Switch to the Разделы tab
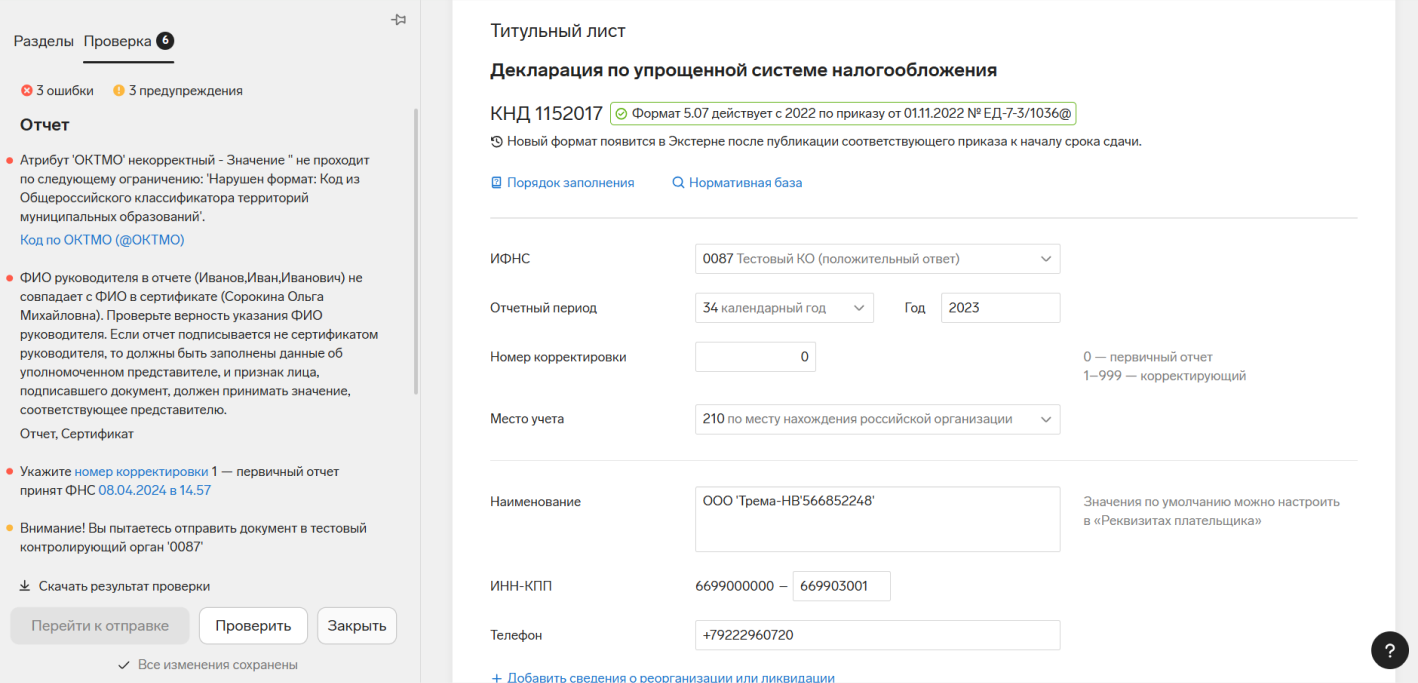The height and width of the screenshot is (683, 1418). tap(44, 41)
